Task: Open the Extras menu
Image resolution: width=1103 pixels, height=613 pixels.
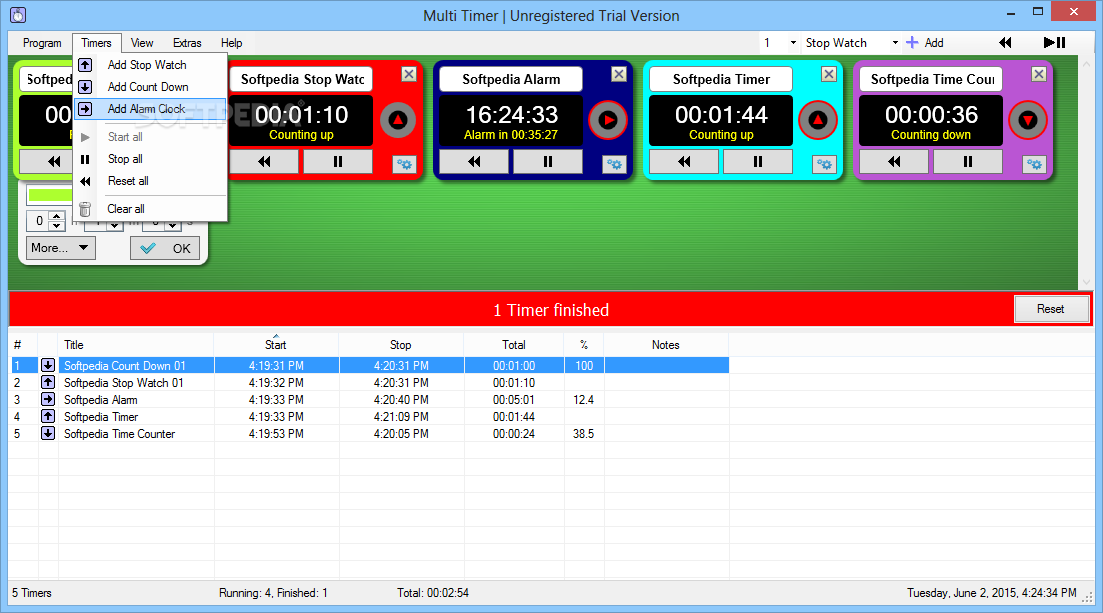Action: coord(187,43)
